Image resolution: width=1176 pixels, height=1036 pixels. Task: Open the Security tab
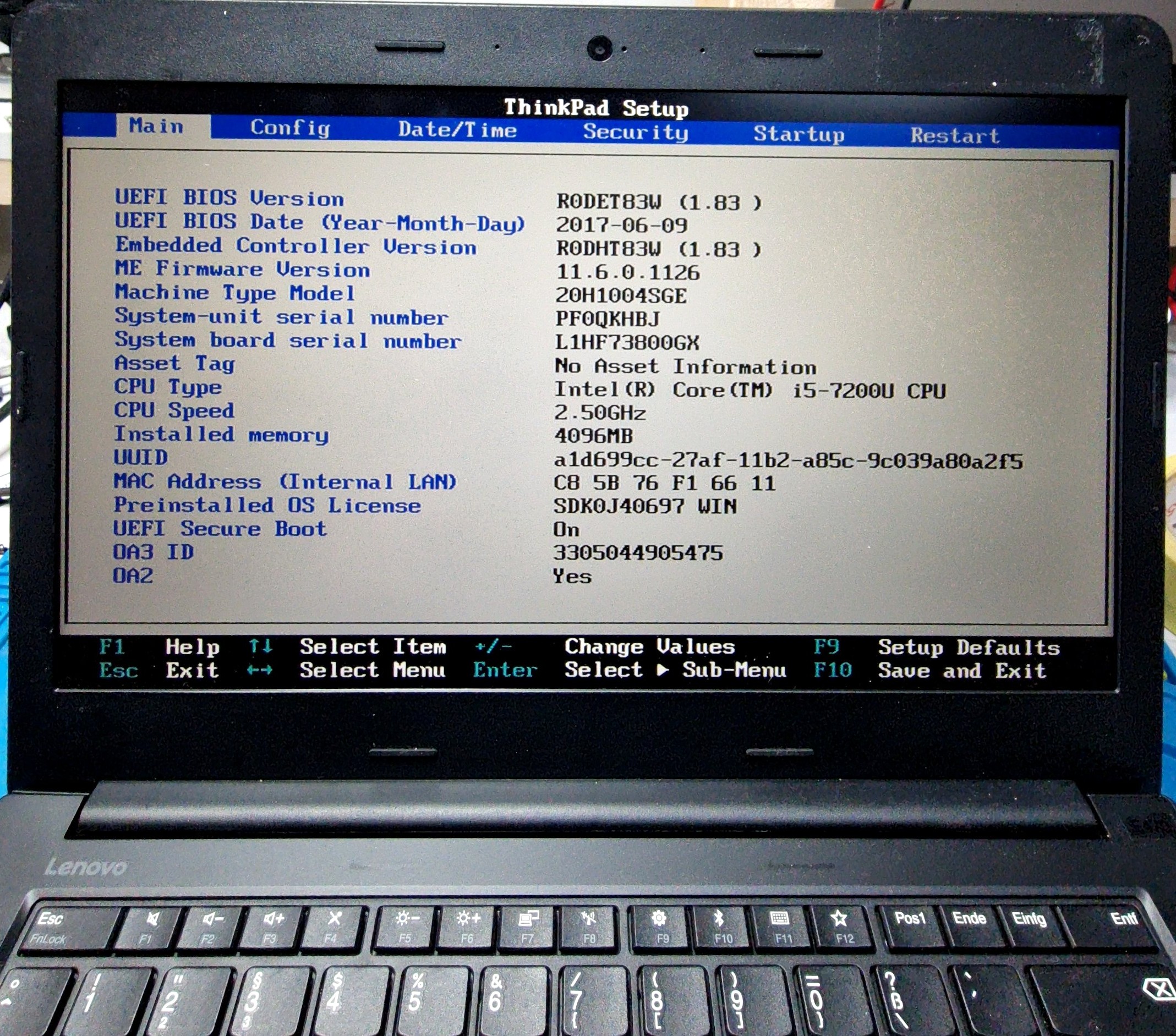click(636, 132)
